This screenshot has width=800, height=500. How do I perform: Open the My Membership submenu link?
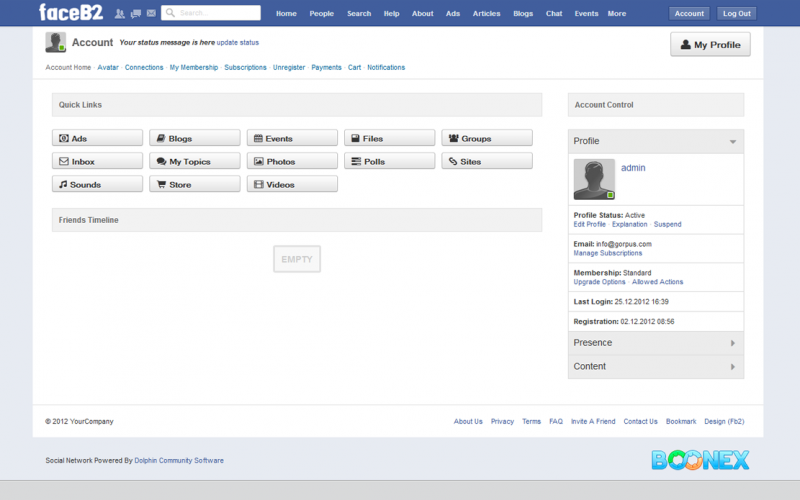[x=193, y=67]
